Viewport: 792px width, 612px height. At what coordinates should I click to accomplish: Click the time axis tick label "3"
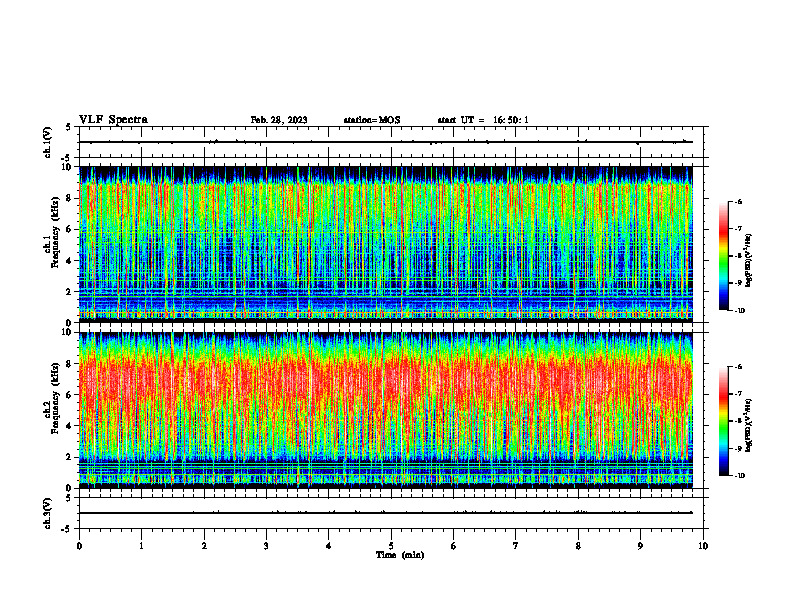click(x=266, y=546)
